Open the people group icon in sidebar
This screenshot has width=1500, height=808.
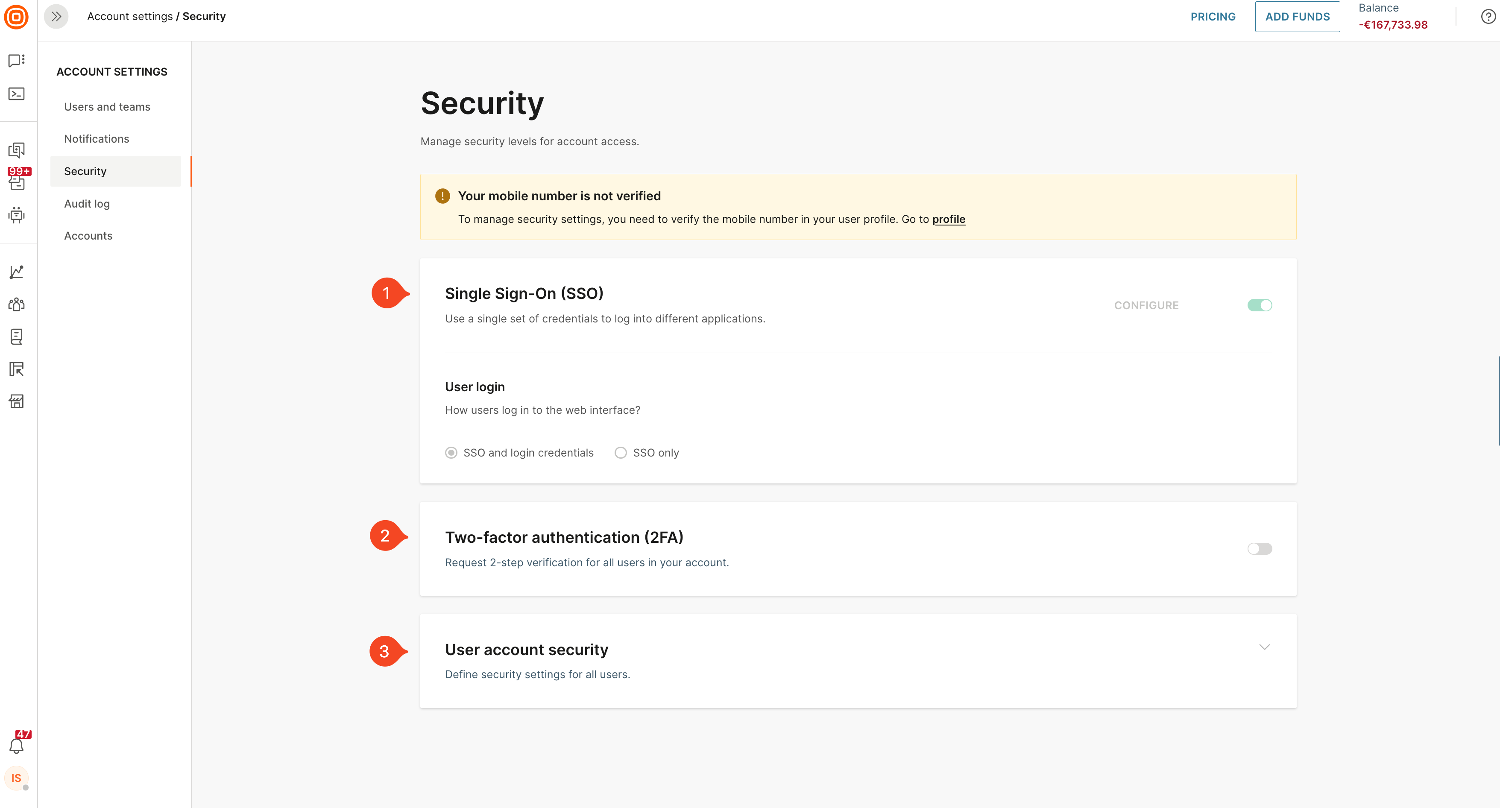(16, 305)
